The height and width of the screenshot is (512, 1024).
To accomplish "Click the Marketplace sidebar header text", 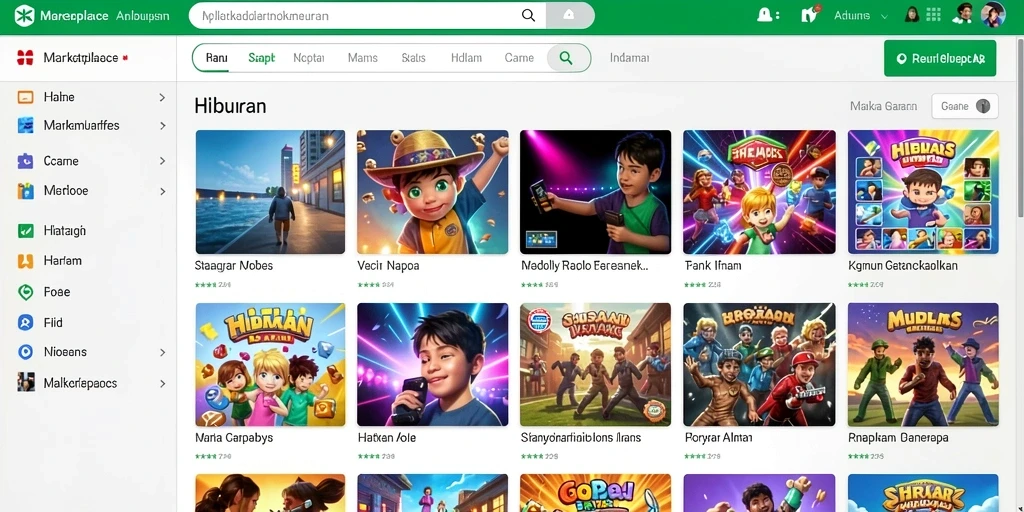I will point(81,57).
